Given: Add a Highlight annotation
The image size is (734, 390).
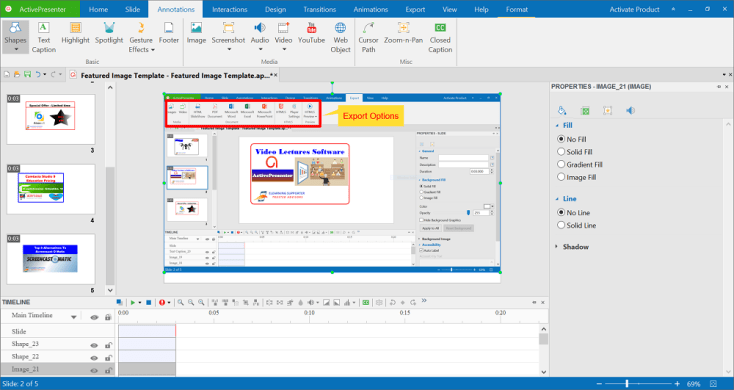Looking at the screenshot, I should pos(75,33).
